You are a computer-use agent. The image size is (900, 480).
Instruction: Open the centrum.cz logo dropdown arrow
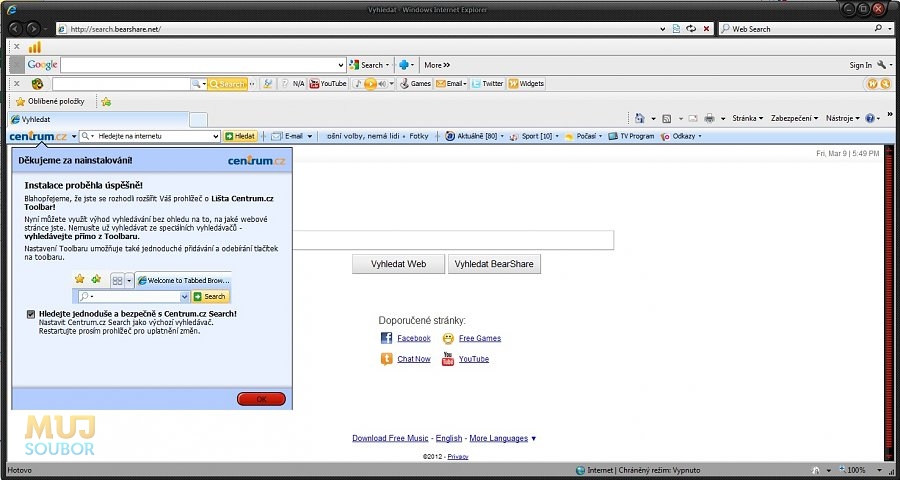tap(73, 137)
